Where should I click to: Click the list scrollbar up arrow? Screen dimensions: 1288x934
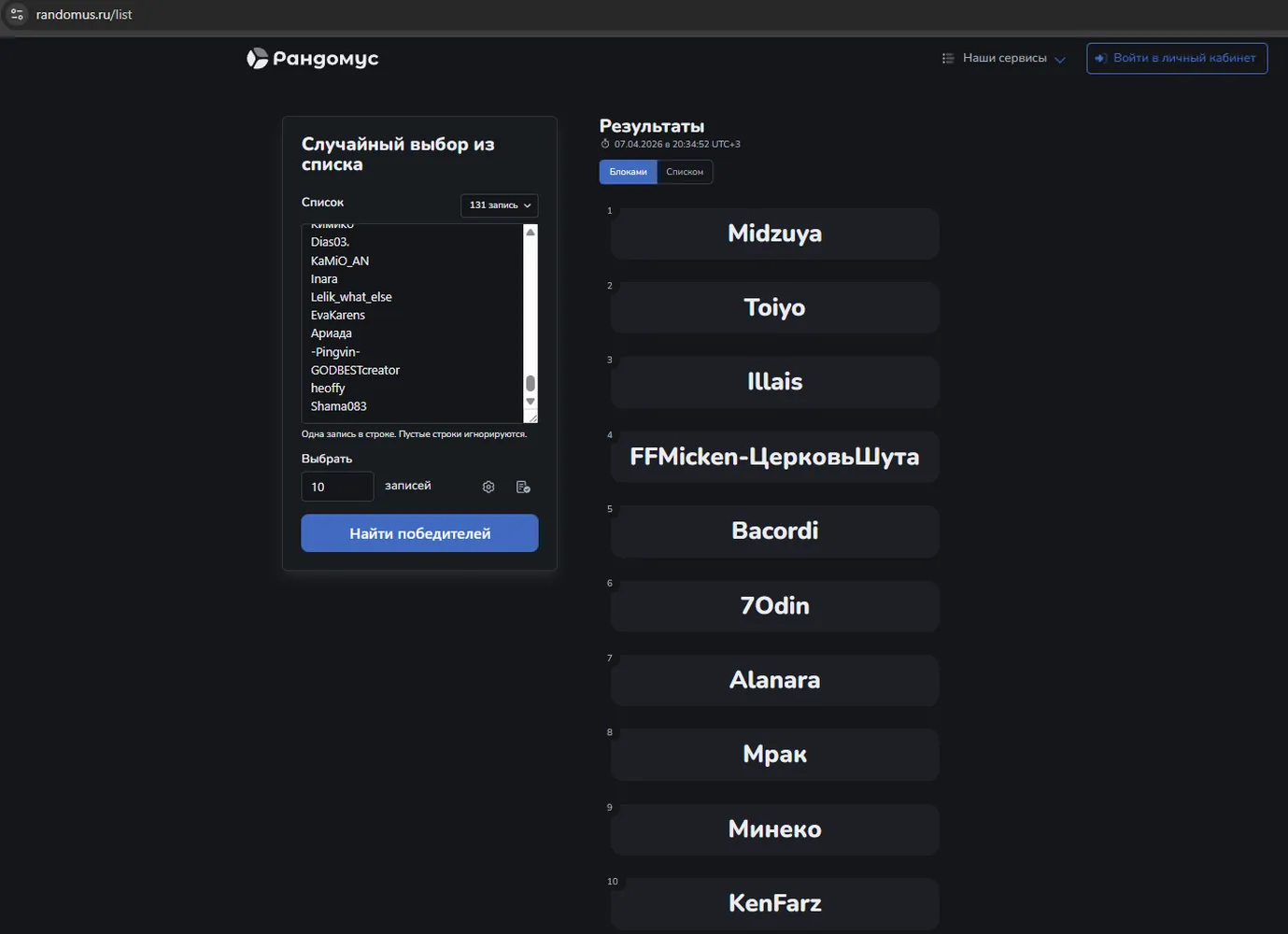coord(531,232)
